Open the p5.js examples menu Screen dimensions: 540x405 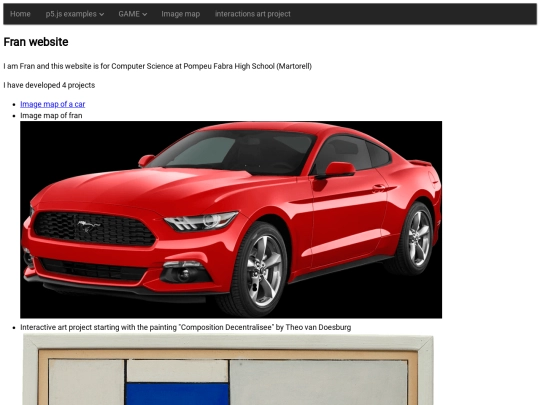coord(75,14)
